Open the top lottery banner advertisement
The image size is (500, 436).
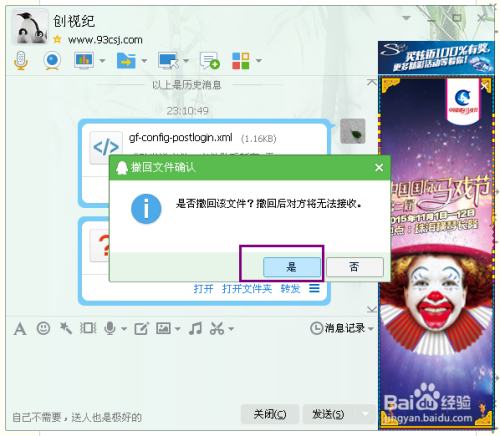436,58
